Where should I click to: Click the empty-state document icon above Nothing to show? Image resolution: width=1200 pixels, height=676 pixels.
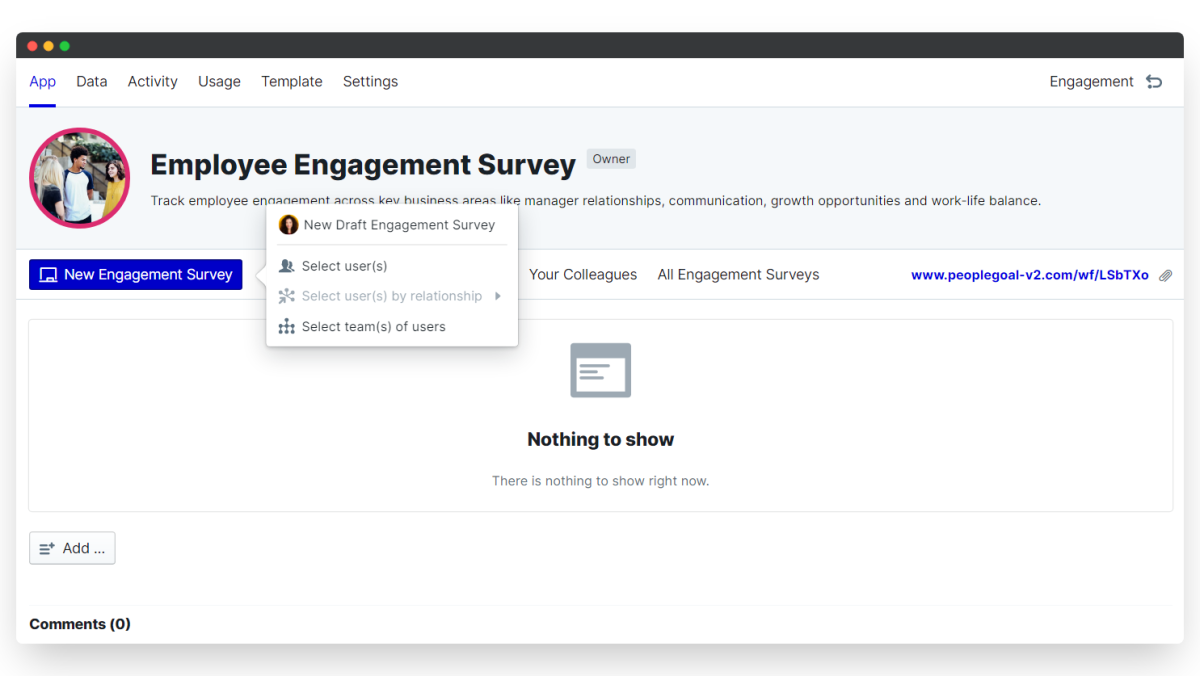pos(600,370)
